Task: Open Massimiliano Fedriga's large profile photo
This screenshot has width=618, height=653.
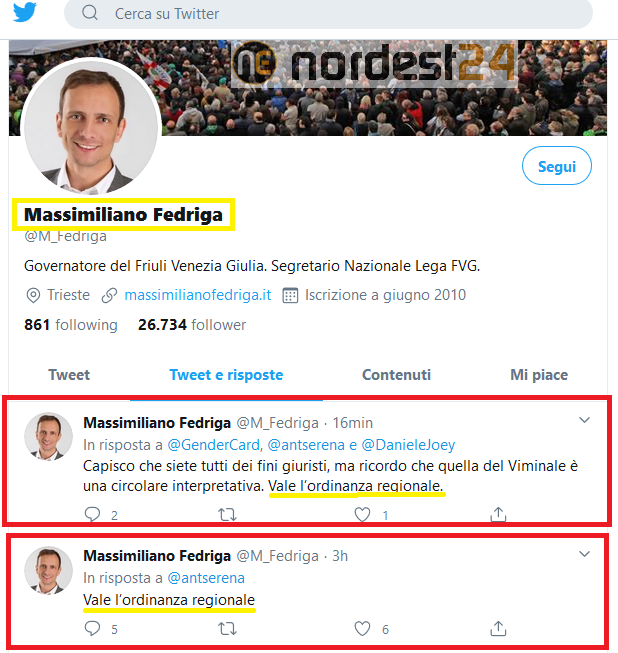Action: pyautogui.click(x=90, y=127)
